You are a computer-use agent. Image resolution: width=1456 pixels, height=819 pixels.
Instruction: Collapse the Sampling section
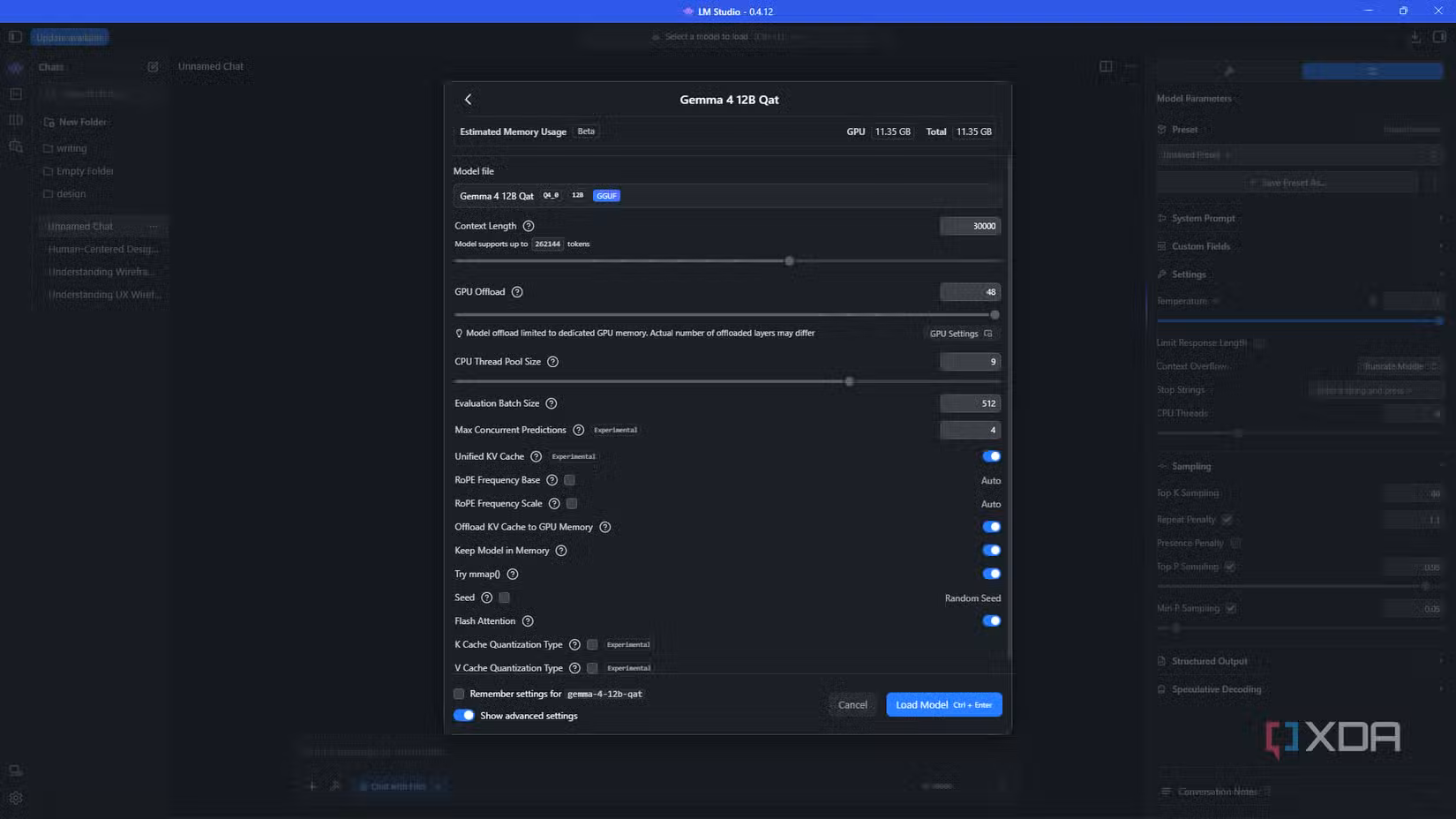tap(1299, 466)
